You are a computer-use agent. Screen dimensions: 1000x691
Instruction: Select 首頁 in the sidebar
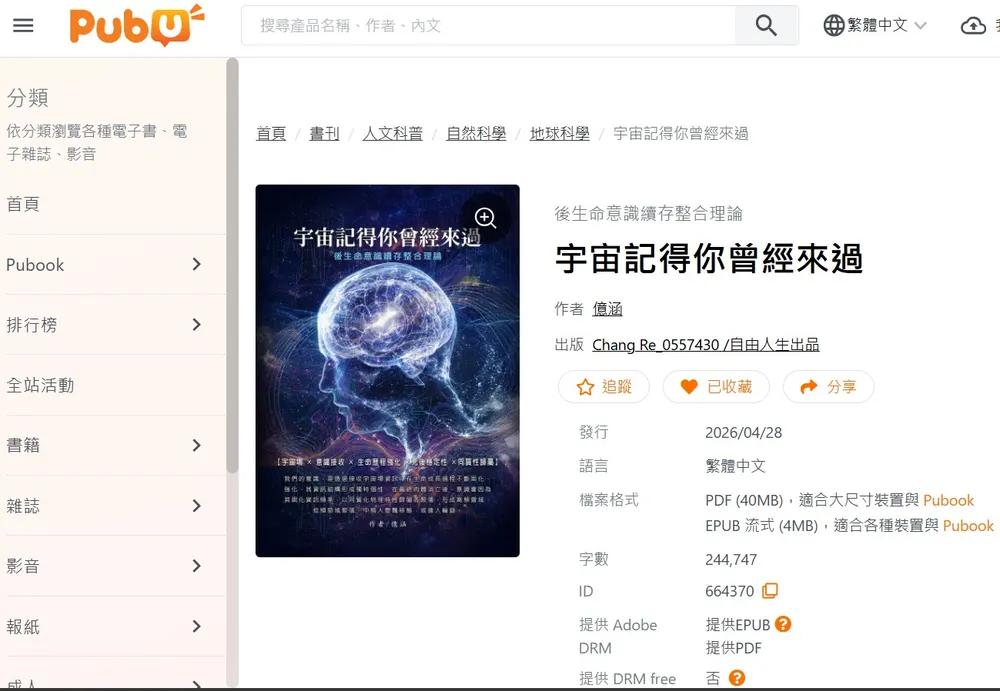(104, 204)
